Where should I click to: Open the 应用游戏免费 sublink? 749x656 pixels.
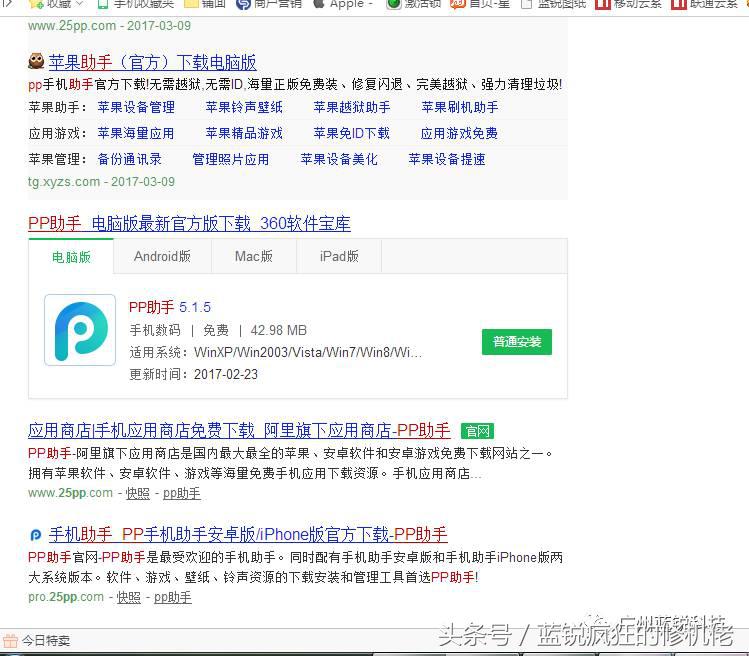(x=459, y=133)
